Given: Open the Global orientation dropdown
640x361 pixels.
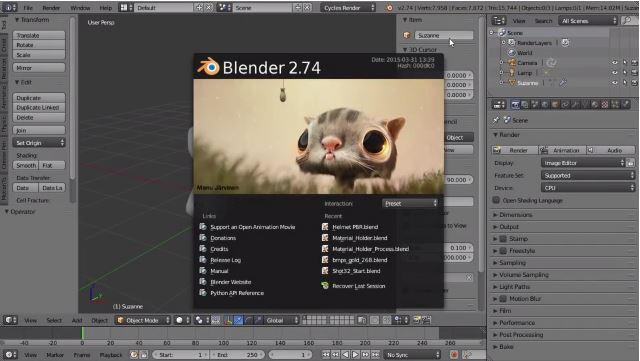Looking at the screenshot, I should (x=282, y=320).
